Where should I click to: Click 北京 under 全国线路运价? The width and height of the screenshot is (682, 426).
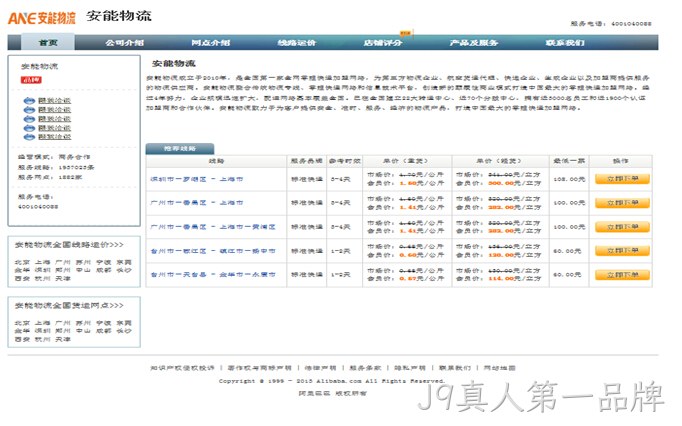(22, 262)
